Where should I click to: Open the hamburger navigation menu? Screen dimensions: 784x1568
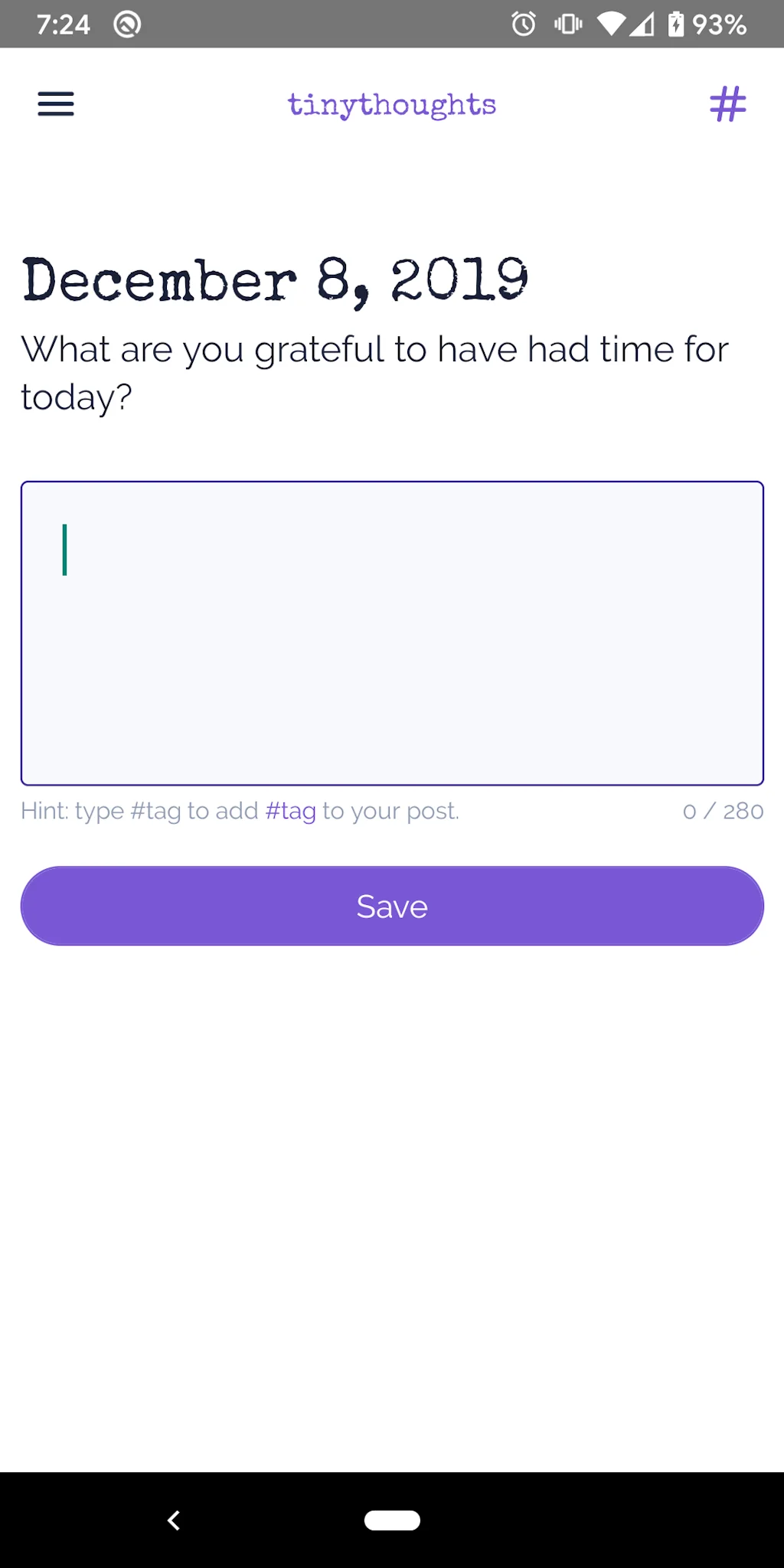tap(55, 104)
